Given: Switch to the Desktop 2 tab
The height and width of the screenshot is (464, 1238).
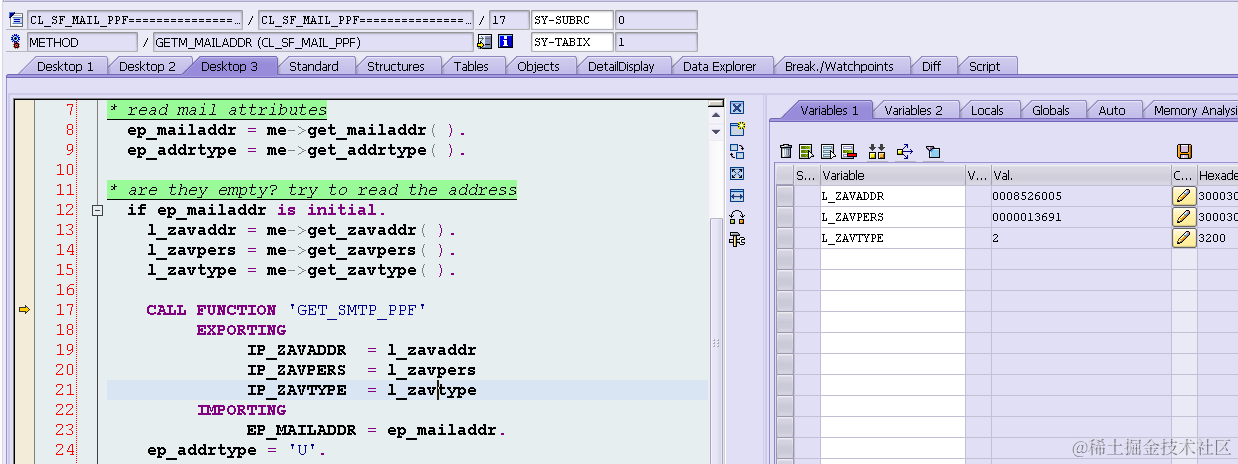Looking at the screenshot, I should 147,66.
